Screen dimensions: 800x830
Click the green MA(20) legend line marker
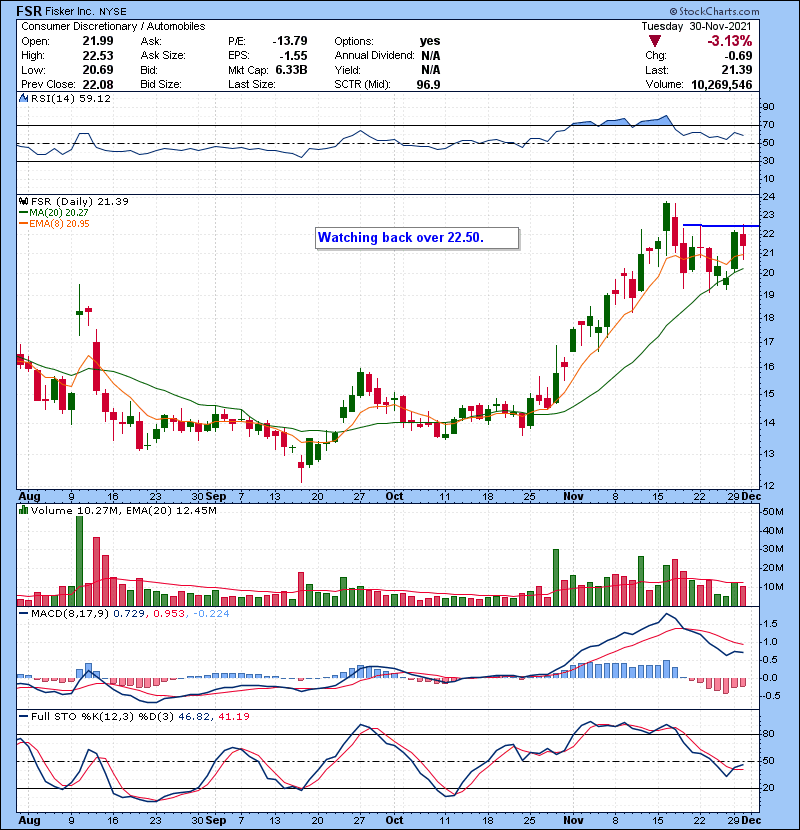pyautogui.click(x=24, y=212)
